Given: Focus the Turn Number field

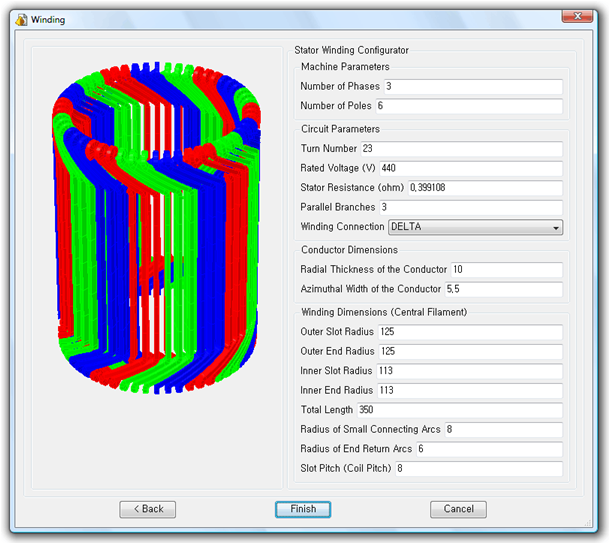Looking at the screenshot, I should [460, 149].
